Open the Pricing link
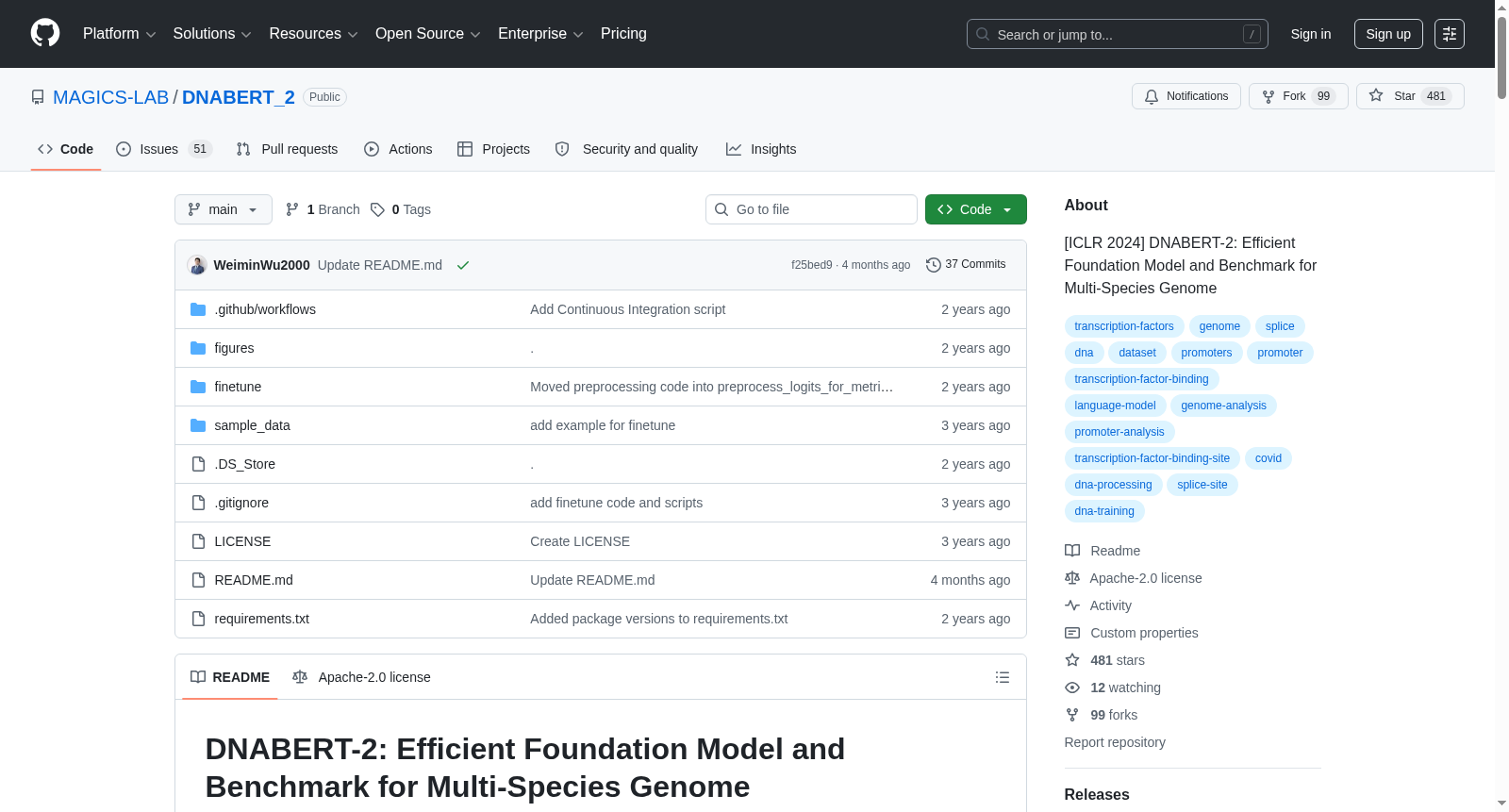This screenshot has width=1509, height=812. coord(623,34)
